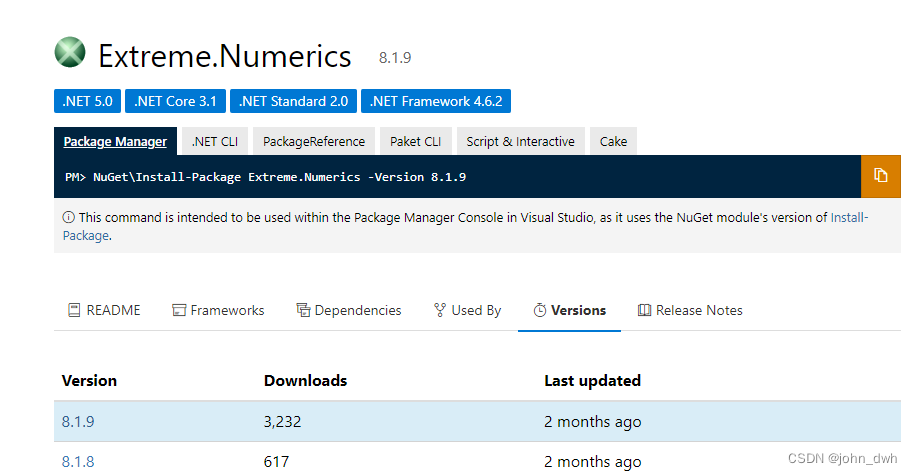912x475 pixels.
Task: Click the .NET Standard 2.0 badge
Action: pos(293,101)
